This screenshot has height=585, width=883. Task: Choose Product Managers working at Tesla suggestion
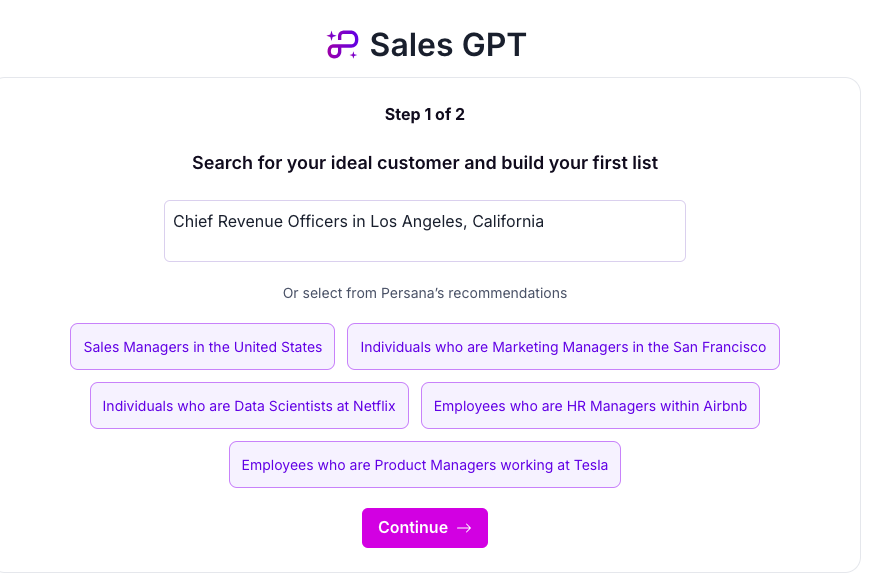coord(425,465)
